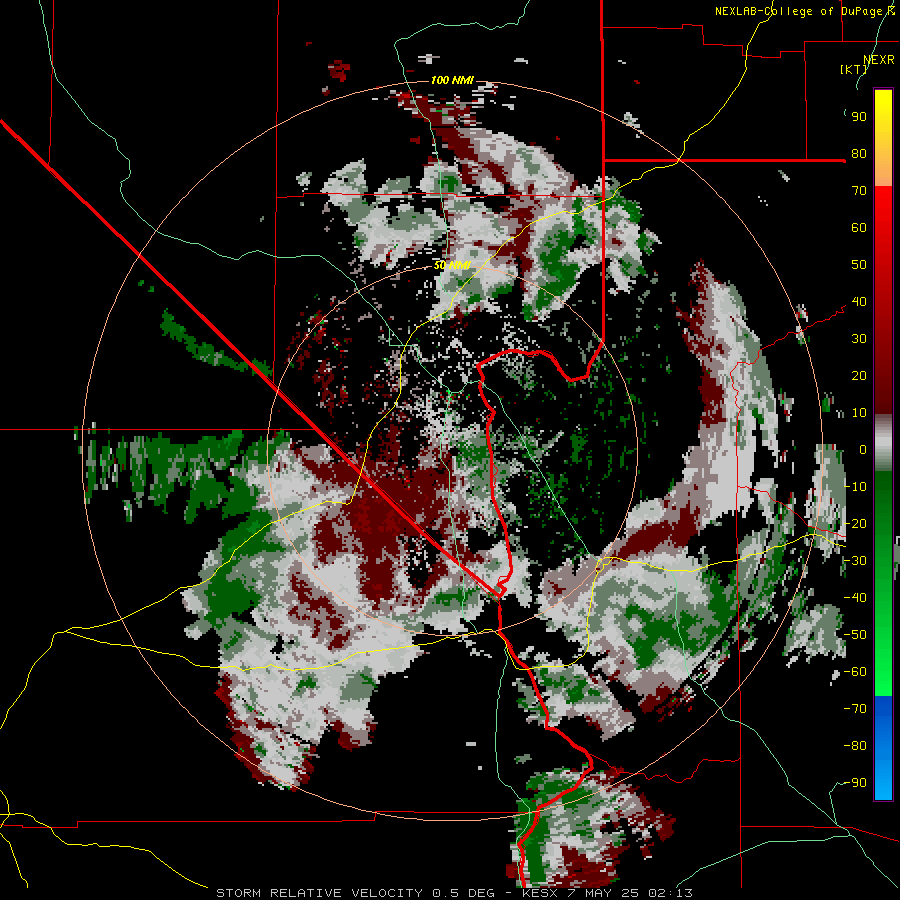Select the 70 value on velocity scale
The image size is (900, 900).
point(859,191)
